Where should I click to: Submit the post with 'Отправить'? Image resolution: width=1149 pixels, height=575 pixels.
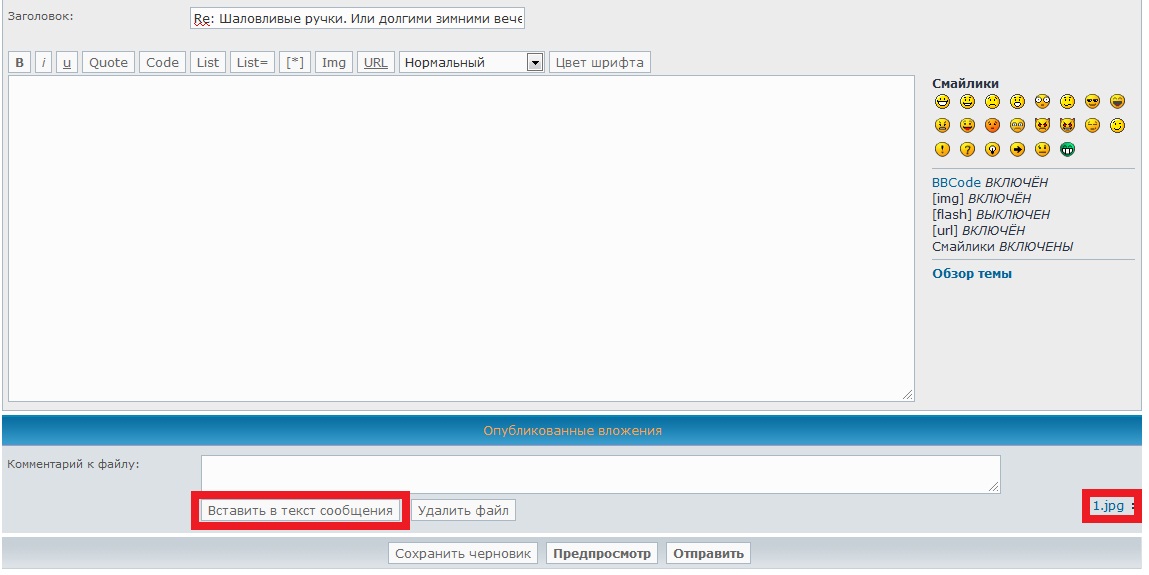pyautogui.click(x=708, y=554)
